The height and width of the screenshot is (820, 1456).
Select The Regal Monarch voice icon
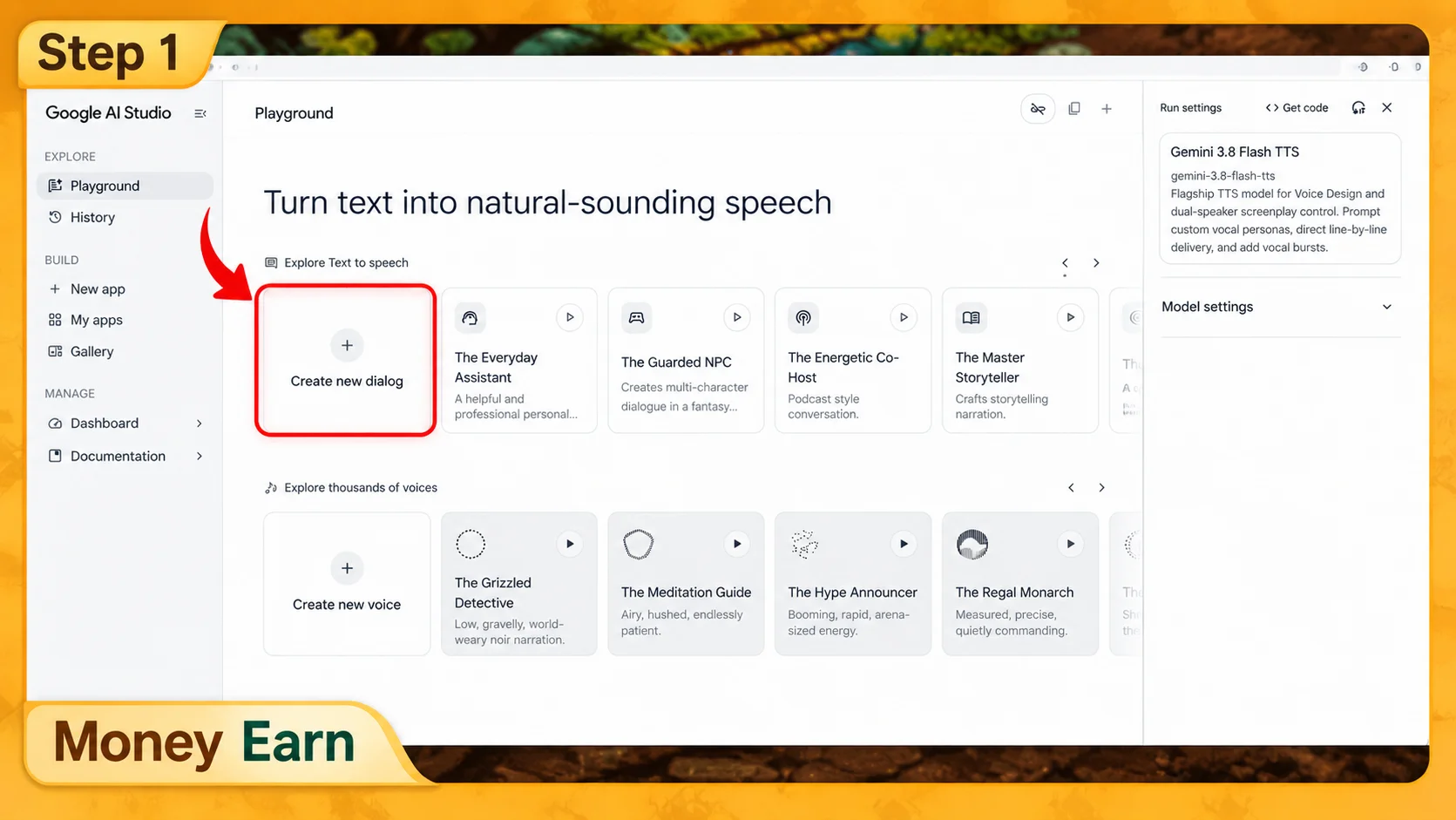[972, 544]
